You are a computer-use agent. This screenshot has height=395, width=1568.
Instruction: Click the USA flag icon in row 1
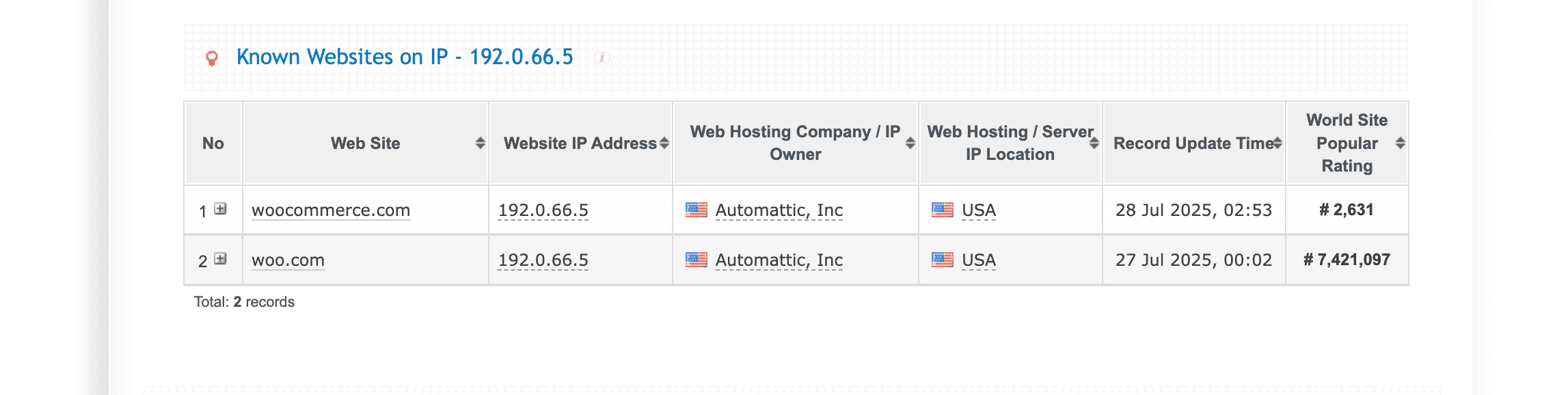click(942, 210)
